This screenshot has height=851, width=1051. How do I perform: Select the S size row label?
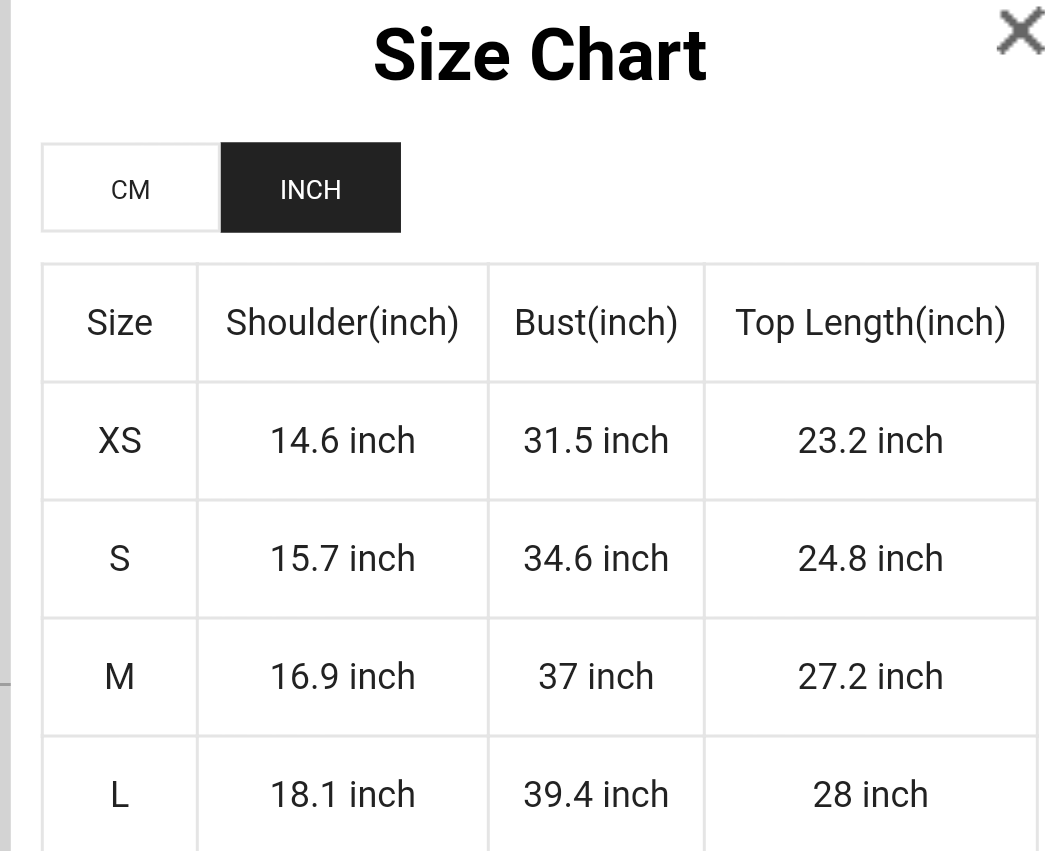coord(120,559)
